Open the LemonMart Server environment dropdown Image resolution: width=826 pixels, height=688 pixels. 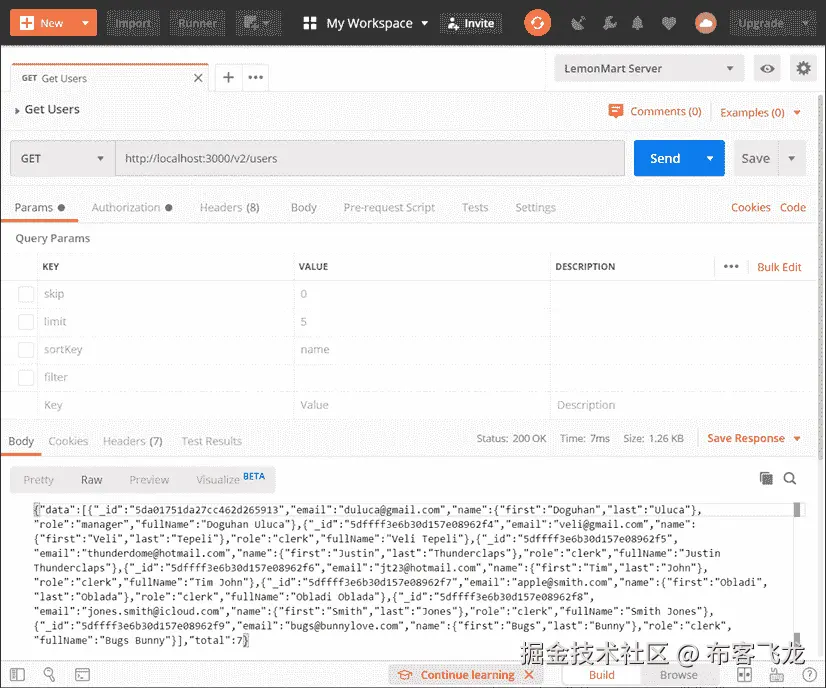tap(649, 68)
